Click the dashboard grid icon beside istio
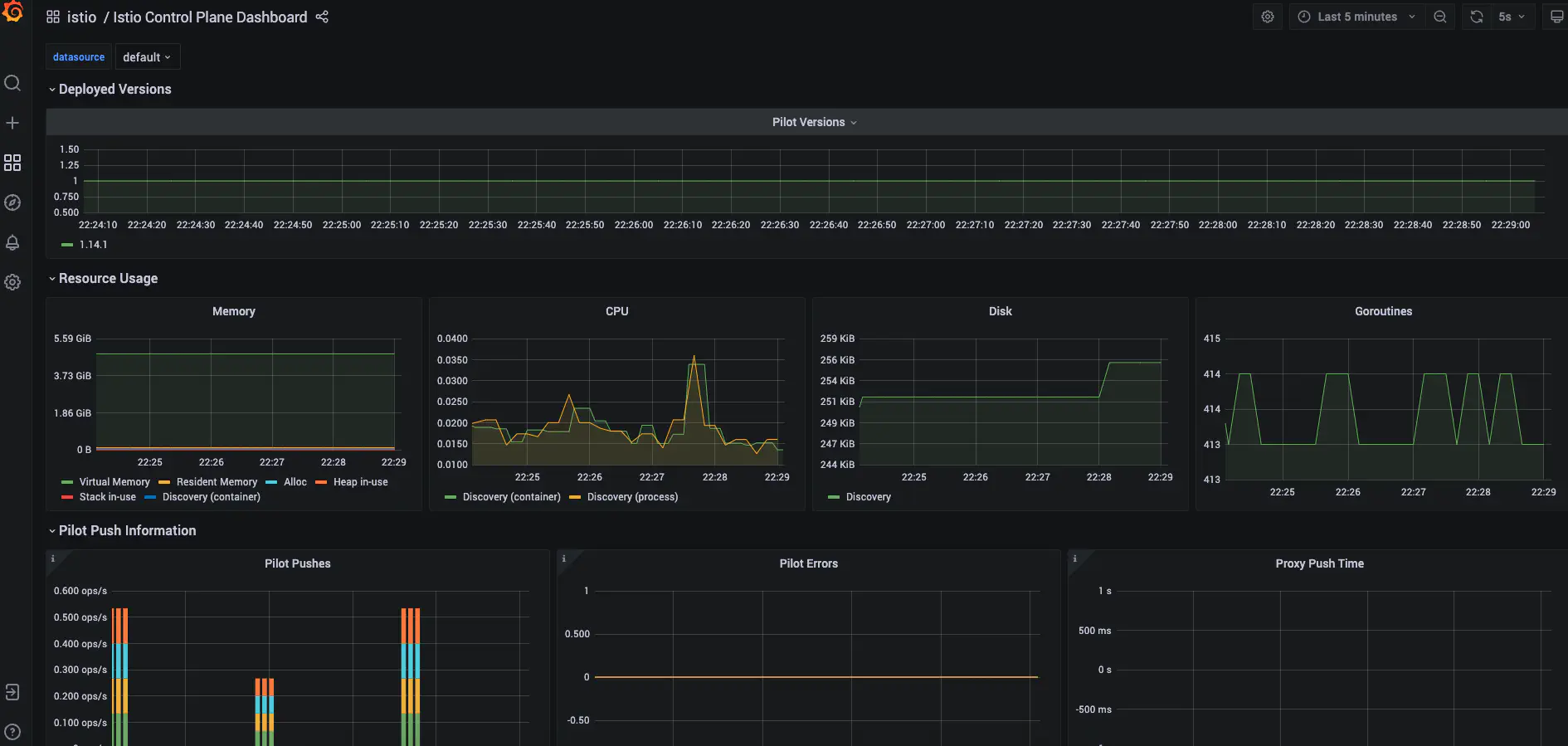 pyautogui.click(x=53, y=17)
